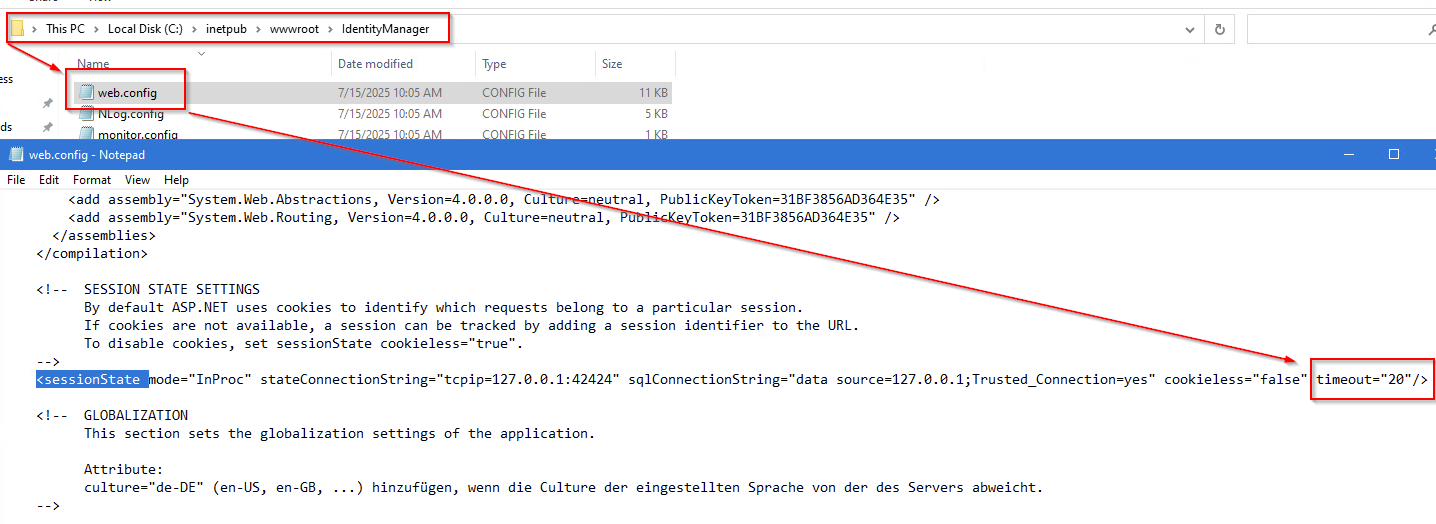Click the culture="de-DE" text line
Image resolution: width=1436 pixels, height=524 pixels.
pos(563,488)
